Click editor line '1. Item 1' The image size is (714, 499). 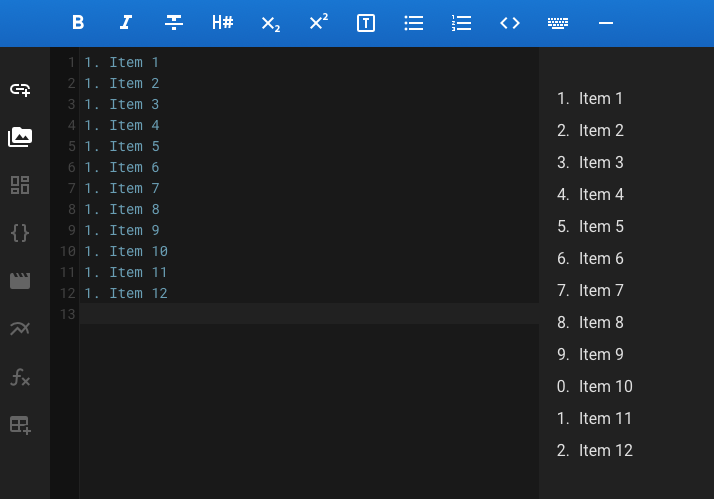tap(122, 62)
